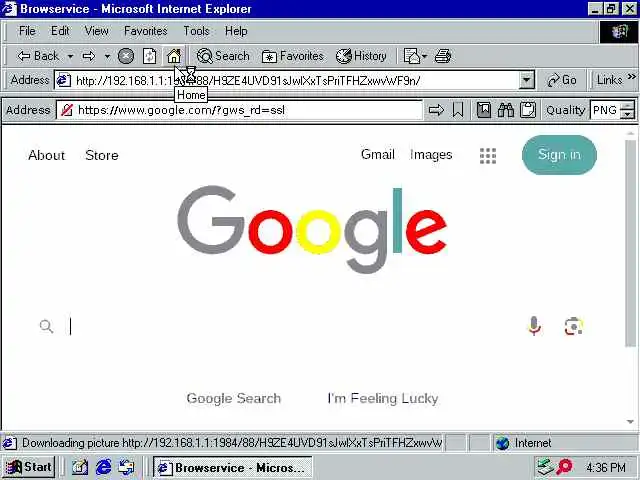Open the Google apps grid icon

coord(488,156)
